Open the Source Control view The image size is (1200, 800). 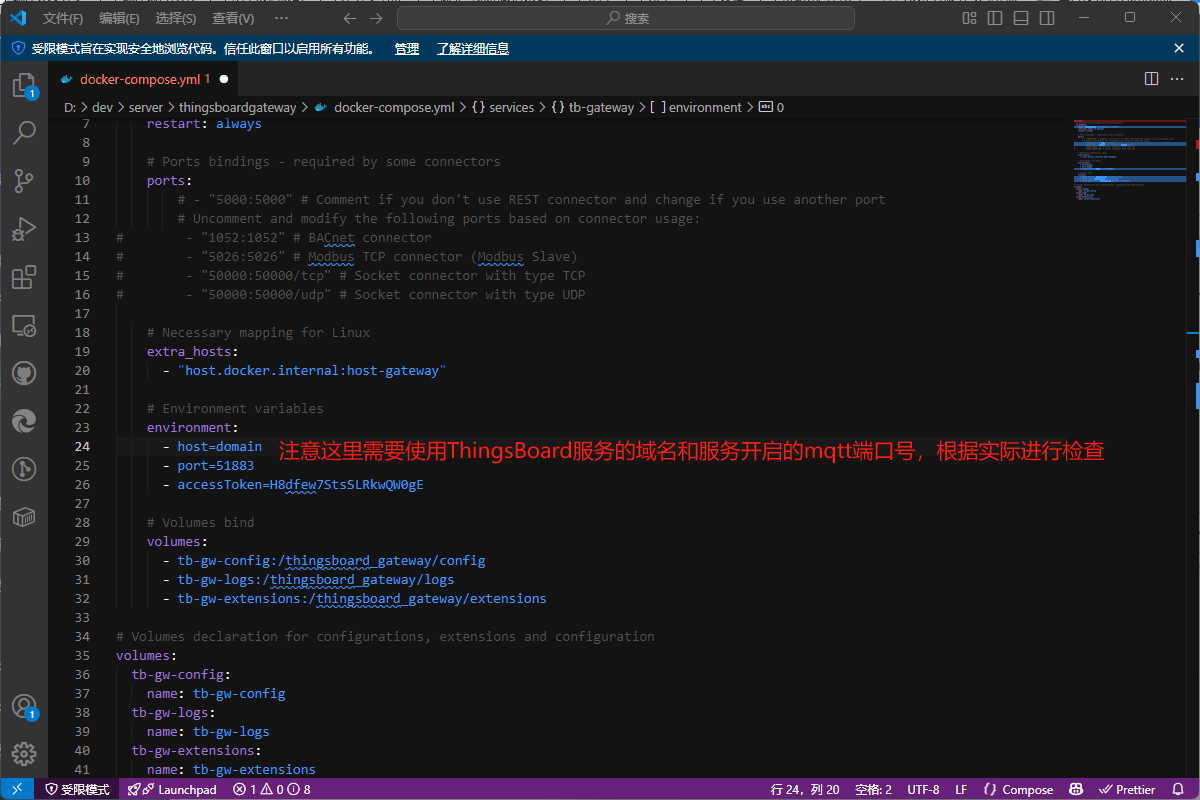[x=24, y=181]
